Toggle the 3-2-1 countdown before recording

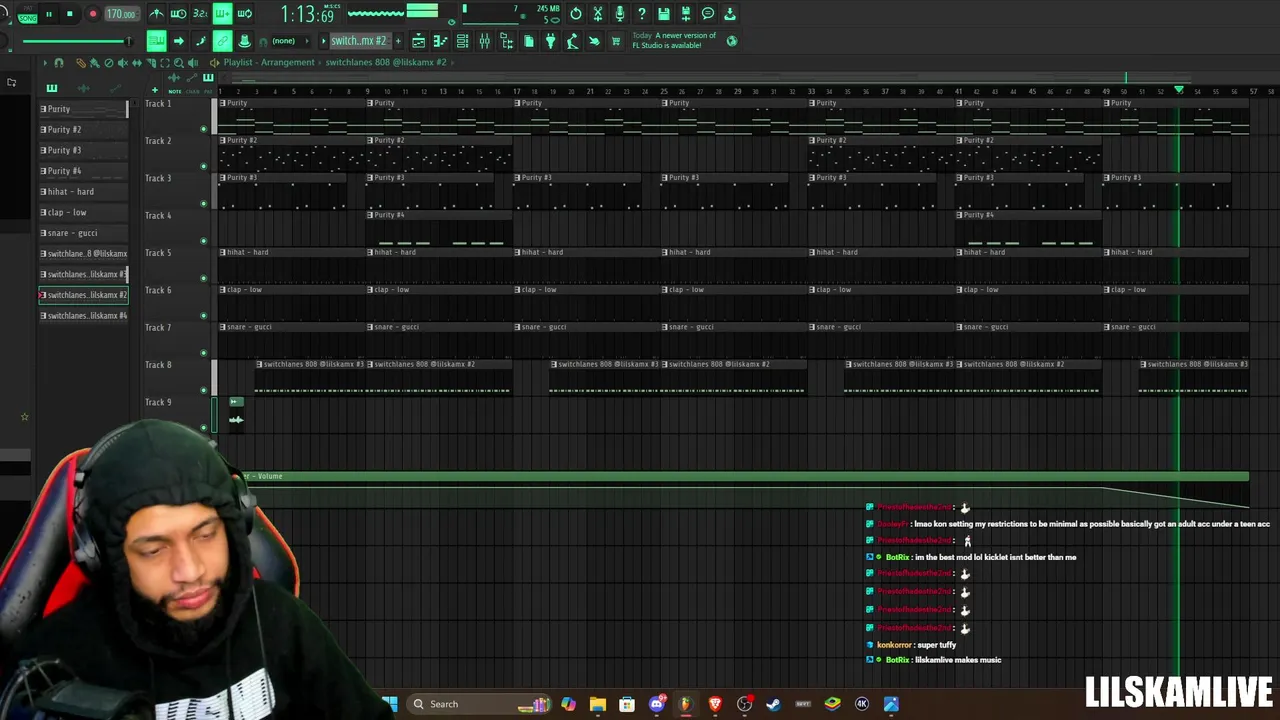click(200, 14)
